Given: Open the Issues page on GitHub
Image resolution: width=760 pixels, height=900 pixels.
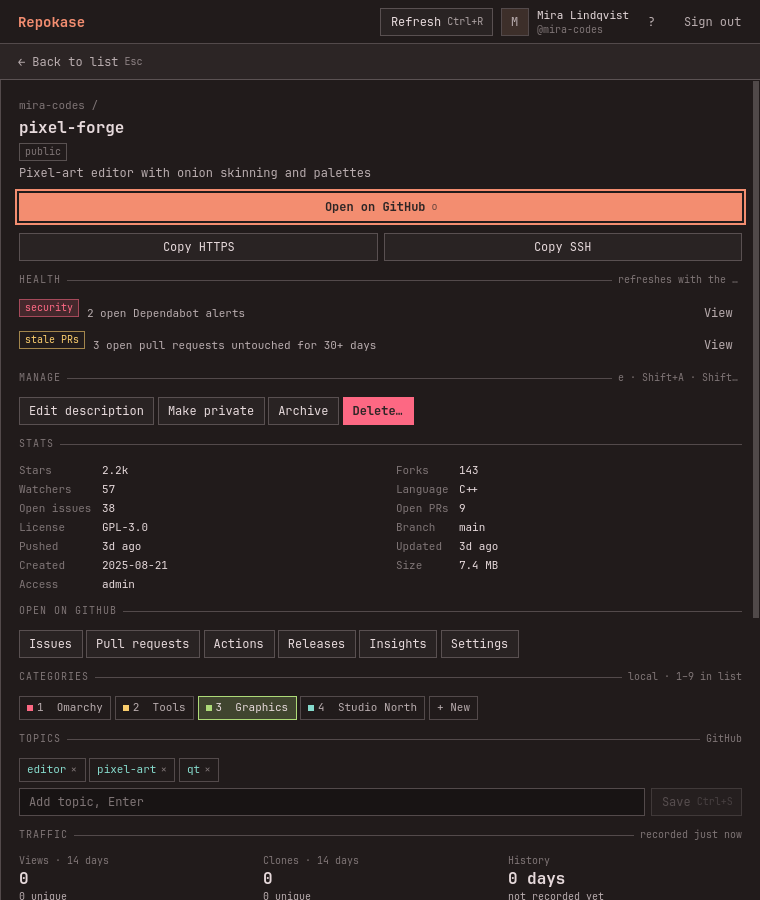Looking at the screenshot, I should coord(51,644).
